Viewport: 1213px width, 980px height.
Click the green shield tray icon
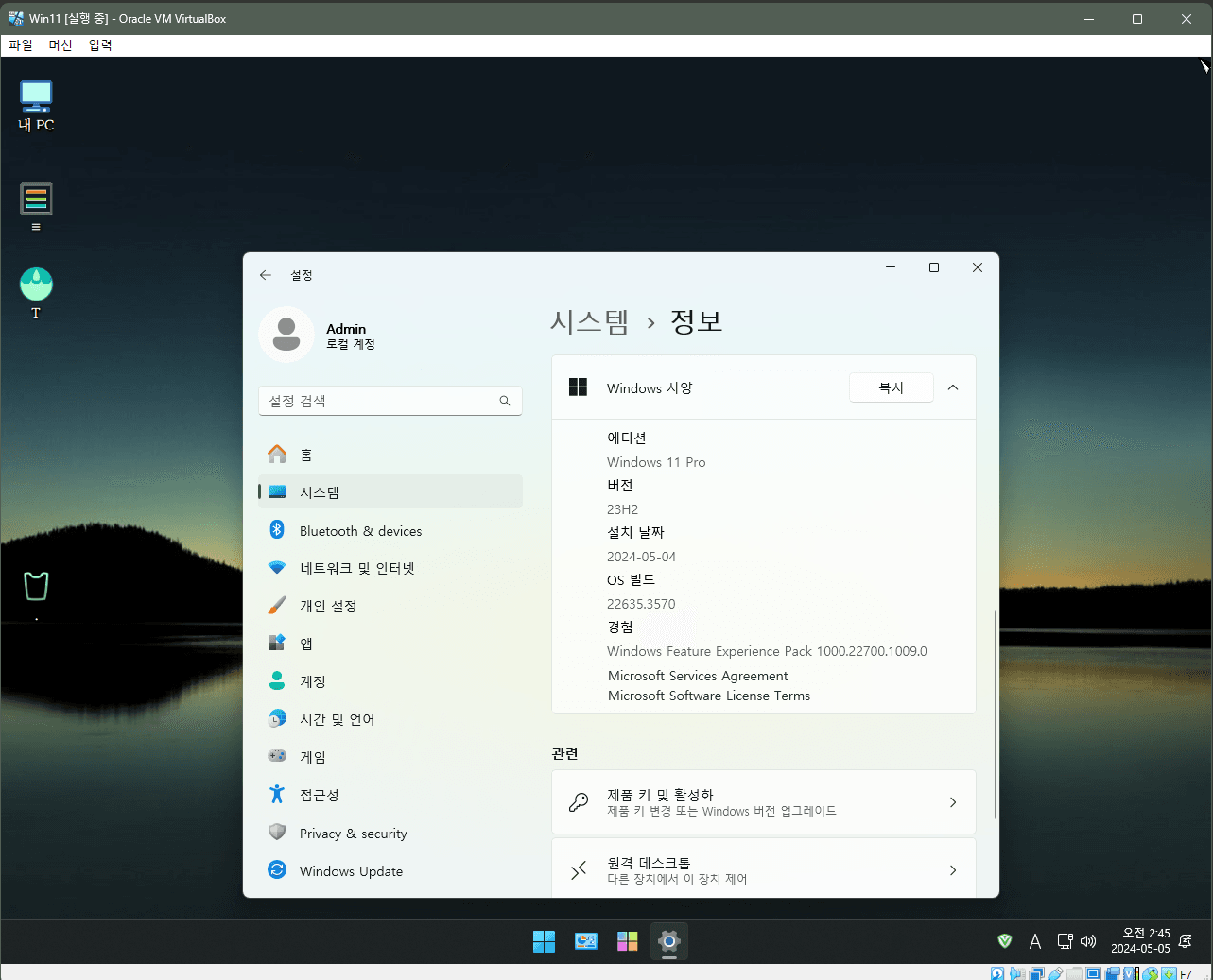[1005, 940]
